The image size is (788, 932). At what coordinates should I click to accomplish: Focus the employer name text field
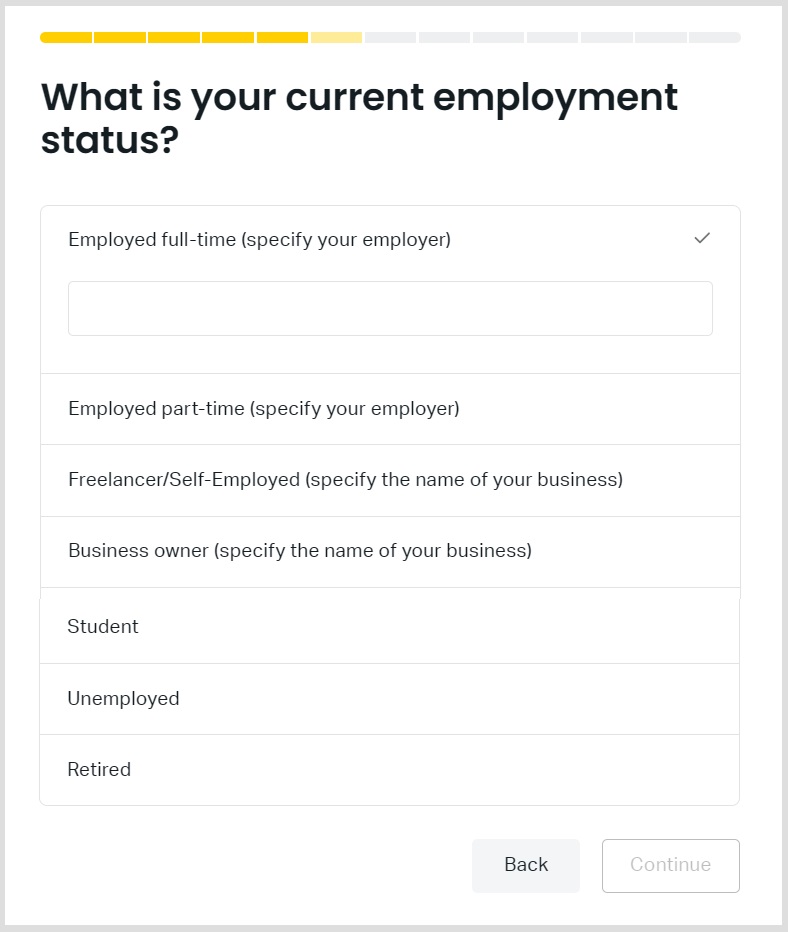click(390, 308)
